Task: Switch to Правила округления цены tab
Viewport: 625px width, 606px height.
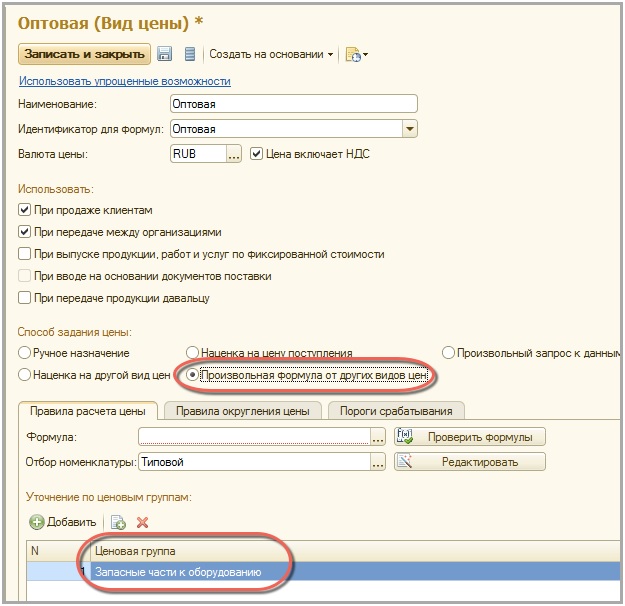Action: click(x=243, y=410)
